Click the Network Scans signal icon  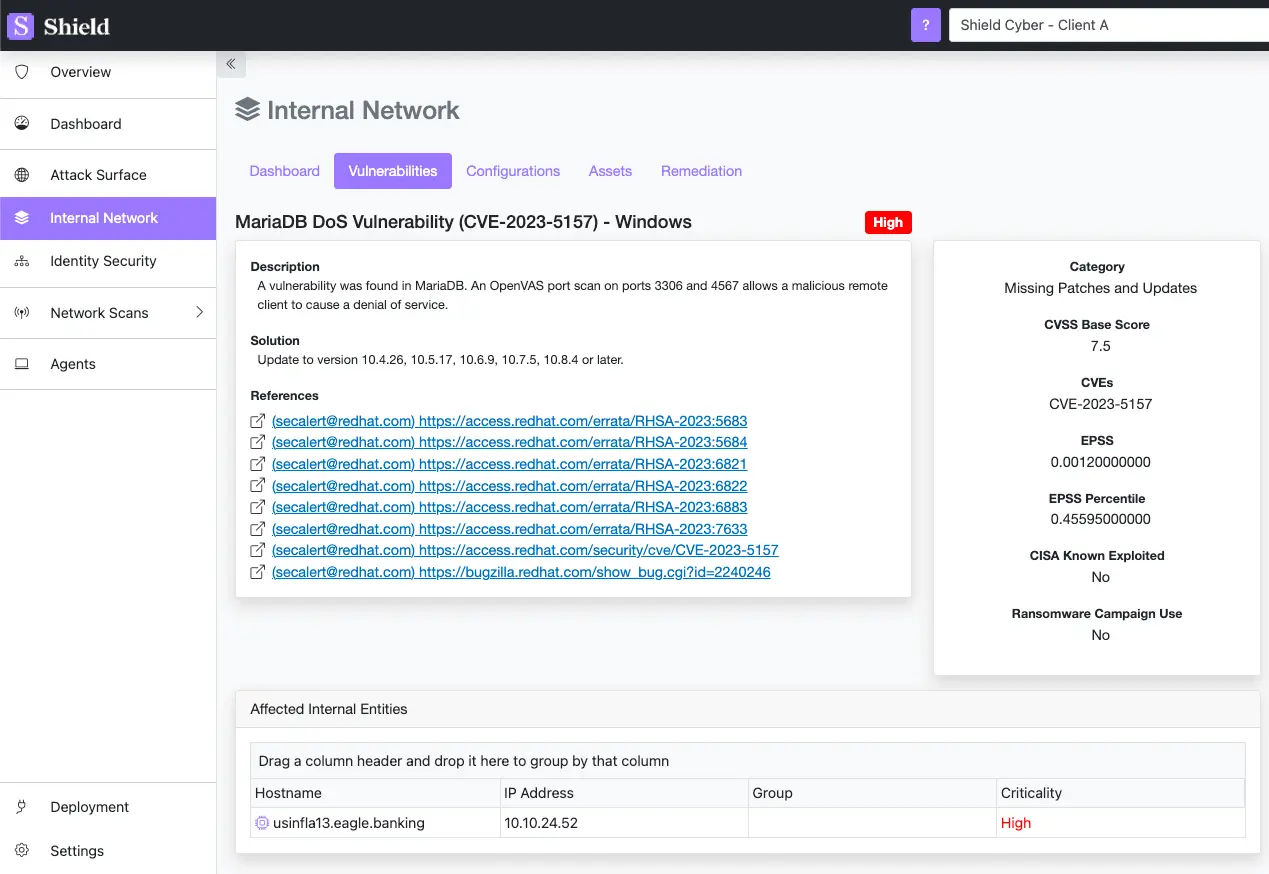(x=21, y=312)
